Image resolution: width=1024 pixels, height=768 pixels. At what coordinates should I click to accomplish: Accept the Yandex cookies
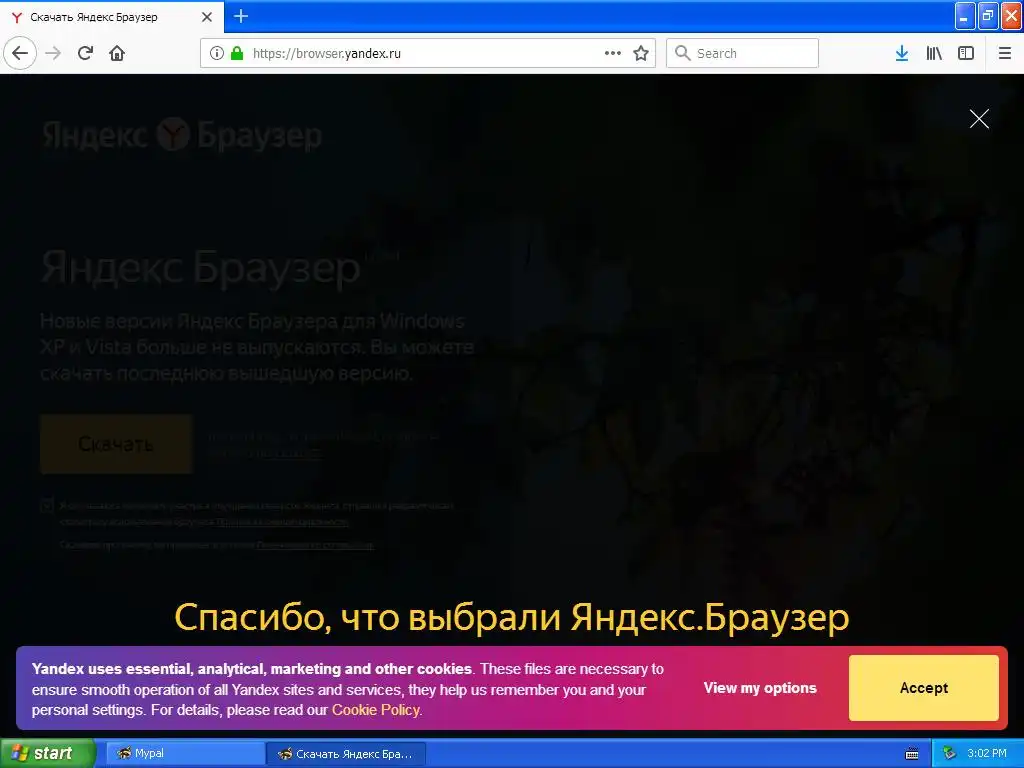tap(923, 688)
